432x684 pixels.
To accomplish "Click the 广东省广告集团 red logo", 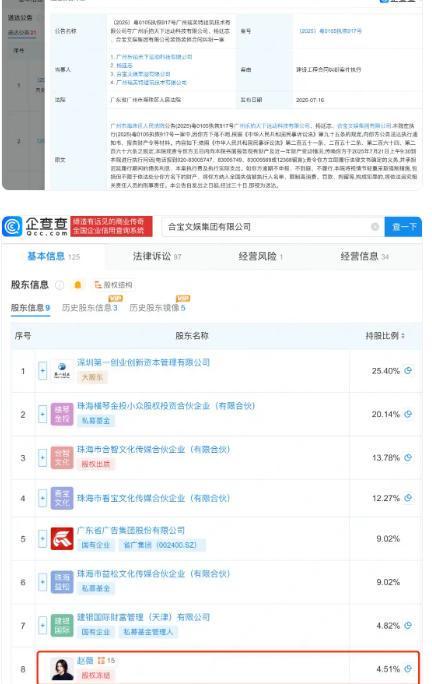I will click(x=62, y=539).
